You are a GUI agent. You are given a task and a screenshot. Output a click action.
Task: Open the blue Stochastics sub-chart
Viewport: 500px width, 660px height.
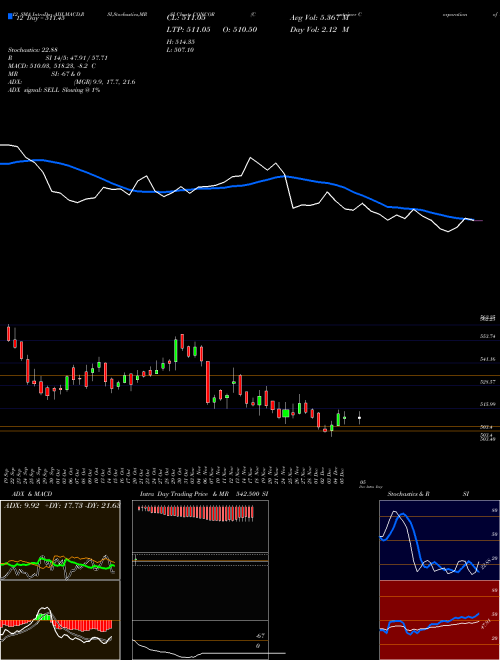[x=439, y=540]
